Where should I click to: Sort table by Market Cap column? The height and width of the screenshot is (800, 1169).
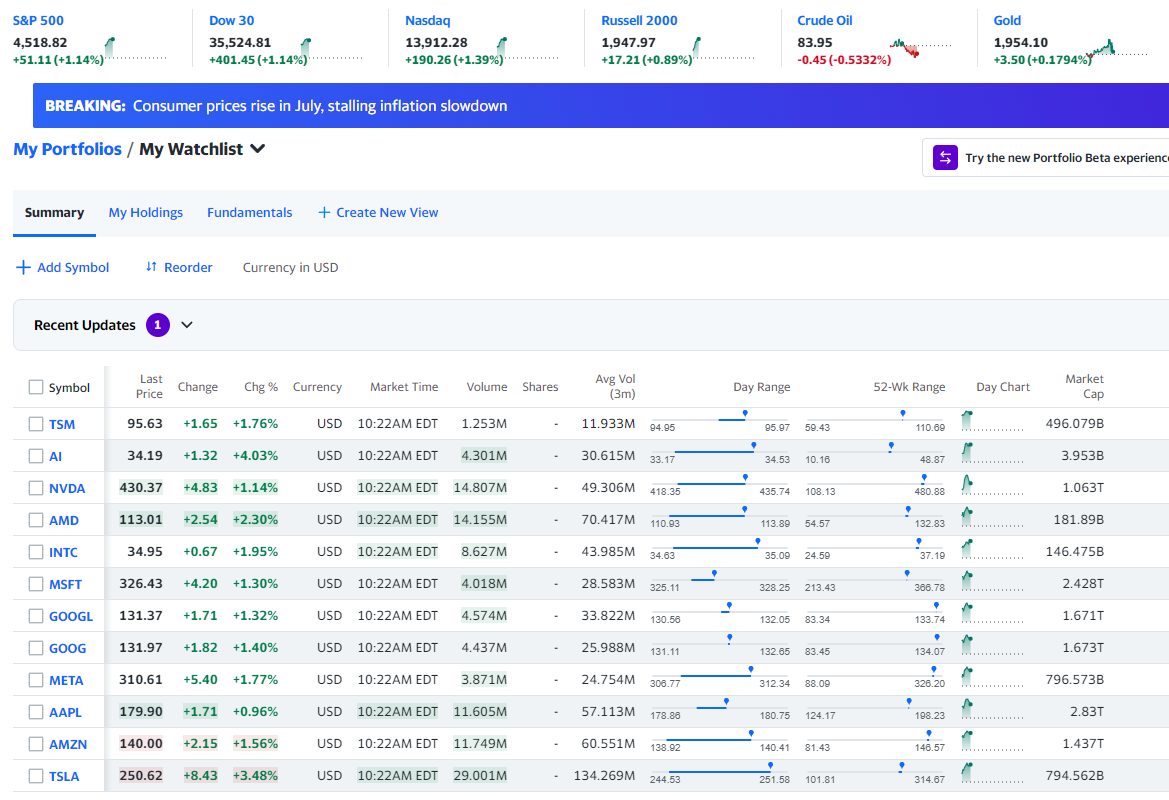[x=1084, y=386]
